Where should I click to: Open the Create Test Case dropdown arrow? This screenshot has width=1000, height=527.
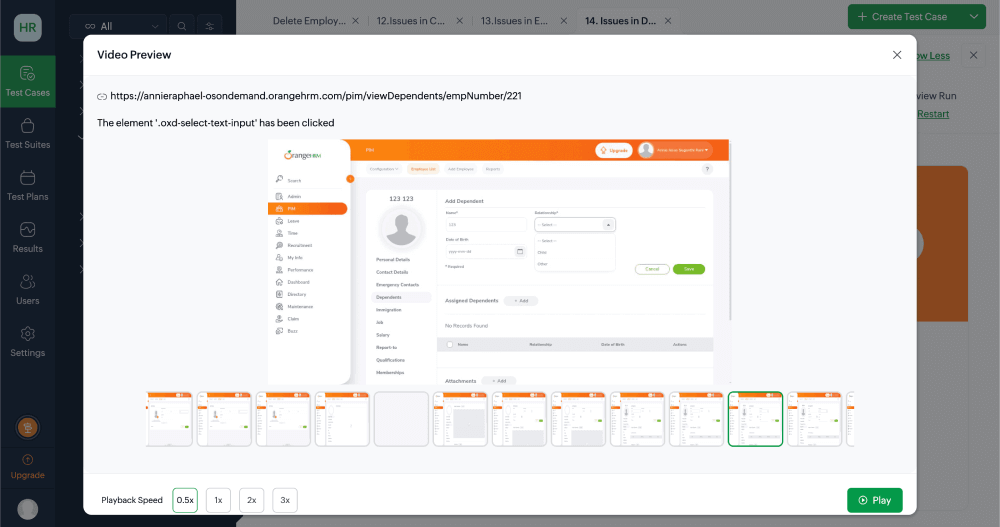click(974, 17)
